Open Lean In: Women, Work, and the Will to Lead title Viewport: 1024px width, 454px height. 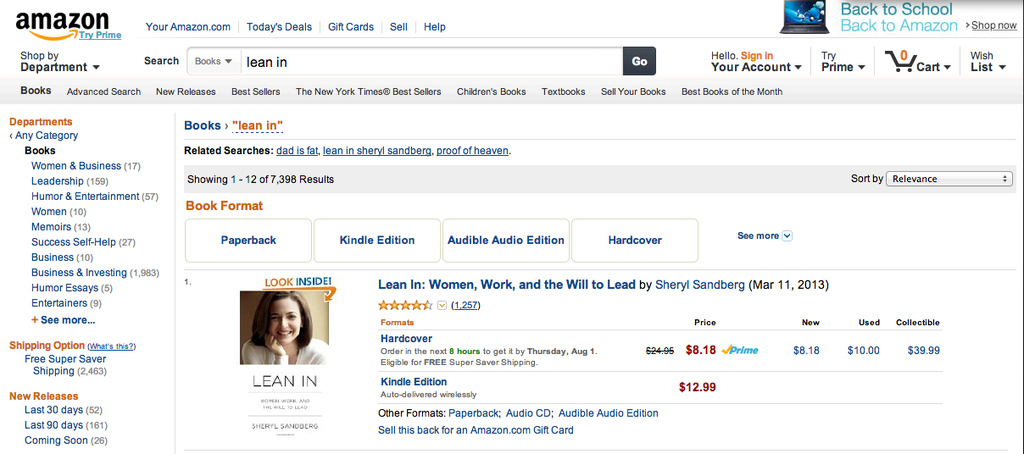[x=507, y=285]
